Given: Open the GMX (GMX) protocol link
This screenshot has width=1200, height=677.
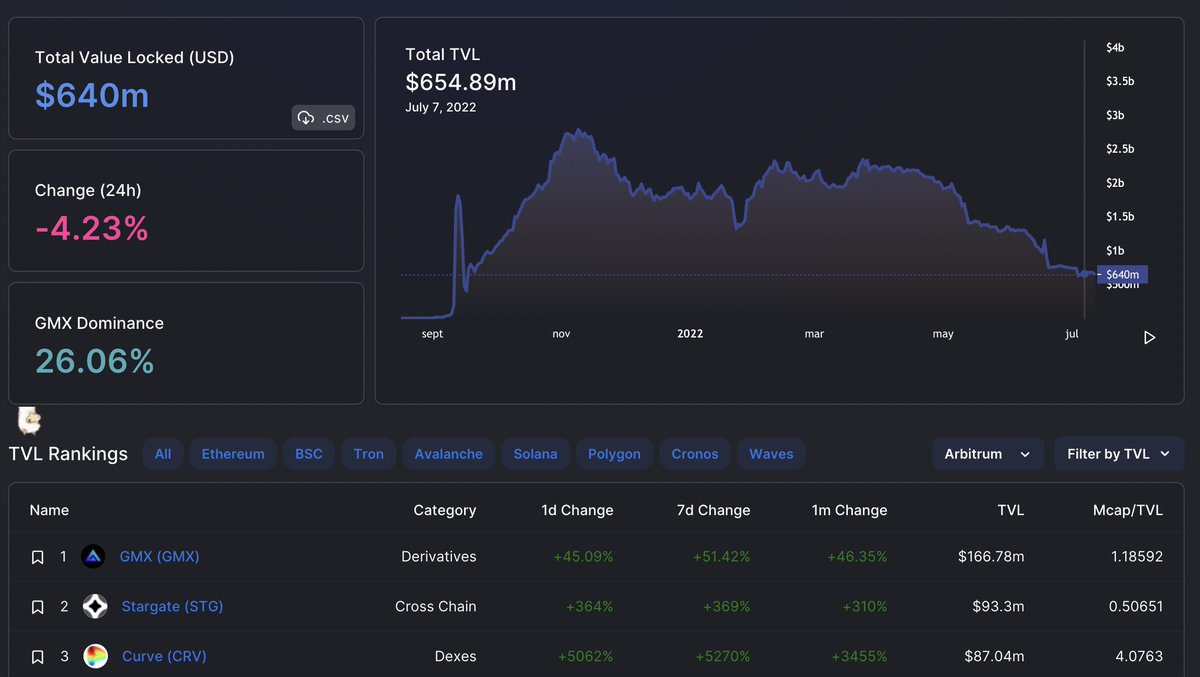Looking at the screenshot, I should click(159, 556).
